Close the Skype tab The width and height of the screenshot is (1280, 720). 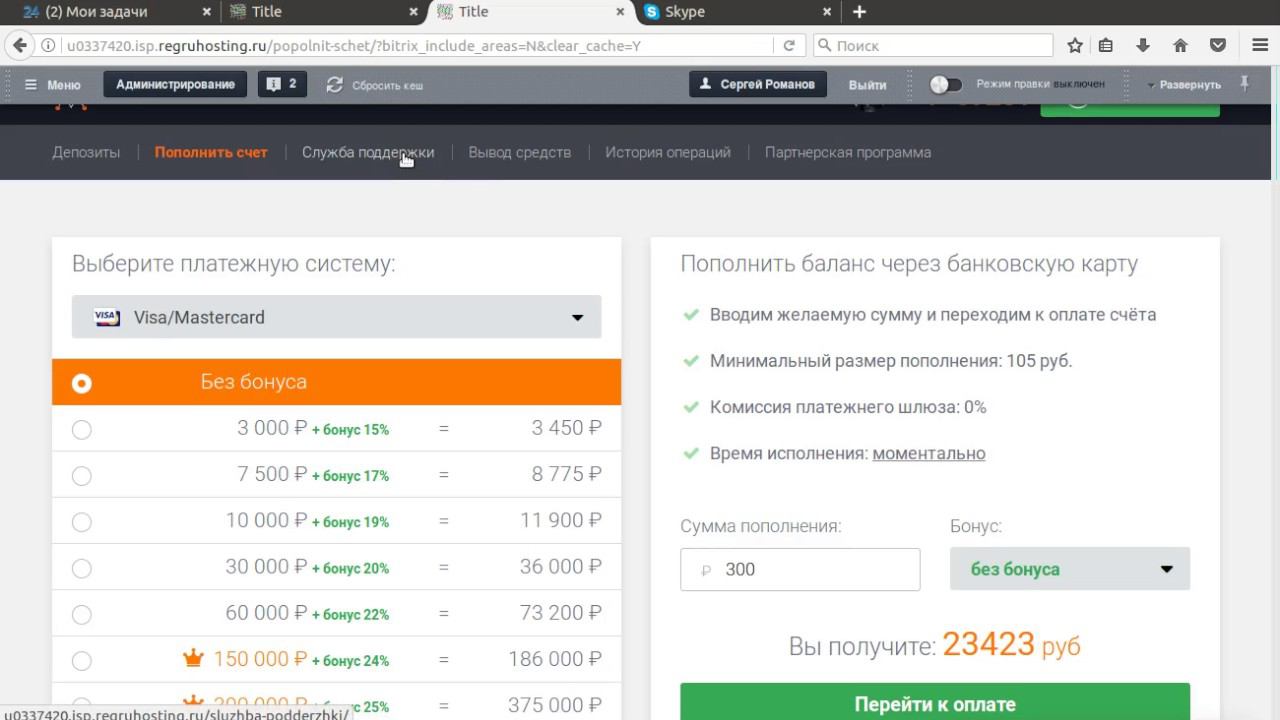point(827,12)
